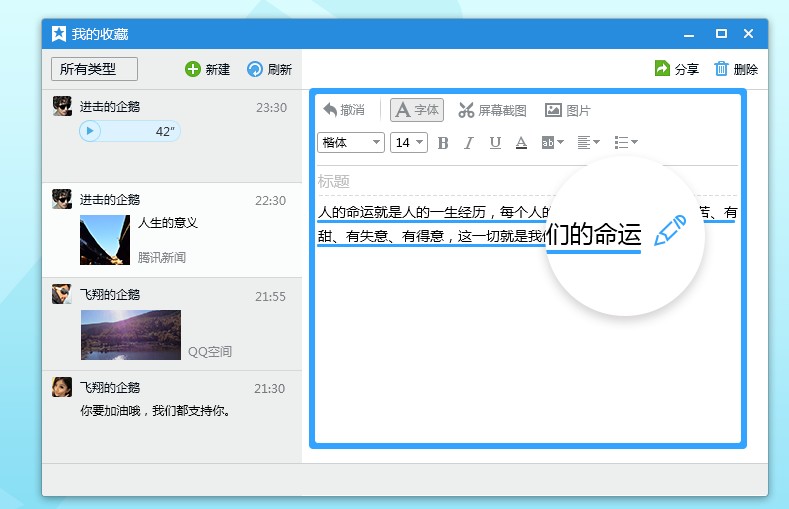The height and width of the screenshot is (509, 789).
Task: Toggle underline formatting
Action: click(x=495, y=143)
